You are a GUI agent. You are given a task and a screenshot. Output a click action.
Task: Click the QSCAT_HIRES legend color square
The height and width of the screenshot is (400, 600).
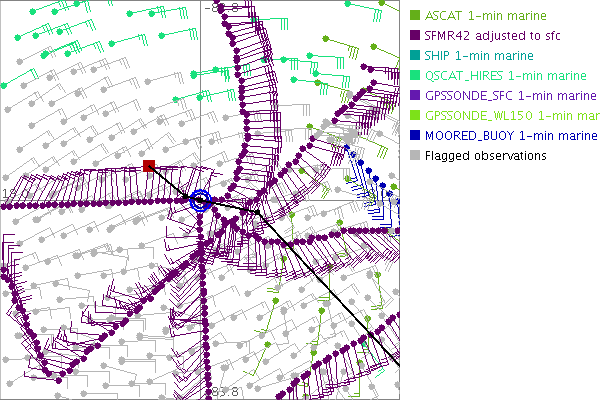click(x=415, y=76)
